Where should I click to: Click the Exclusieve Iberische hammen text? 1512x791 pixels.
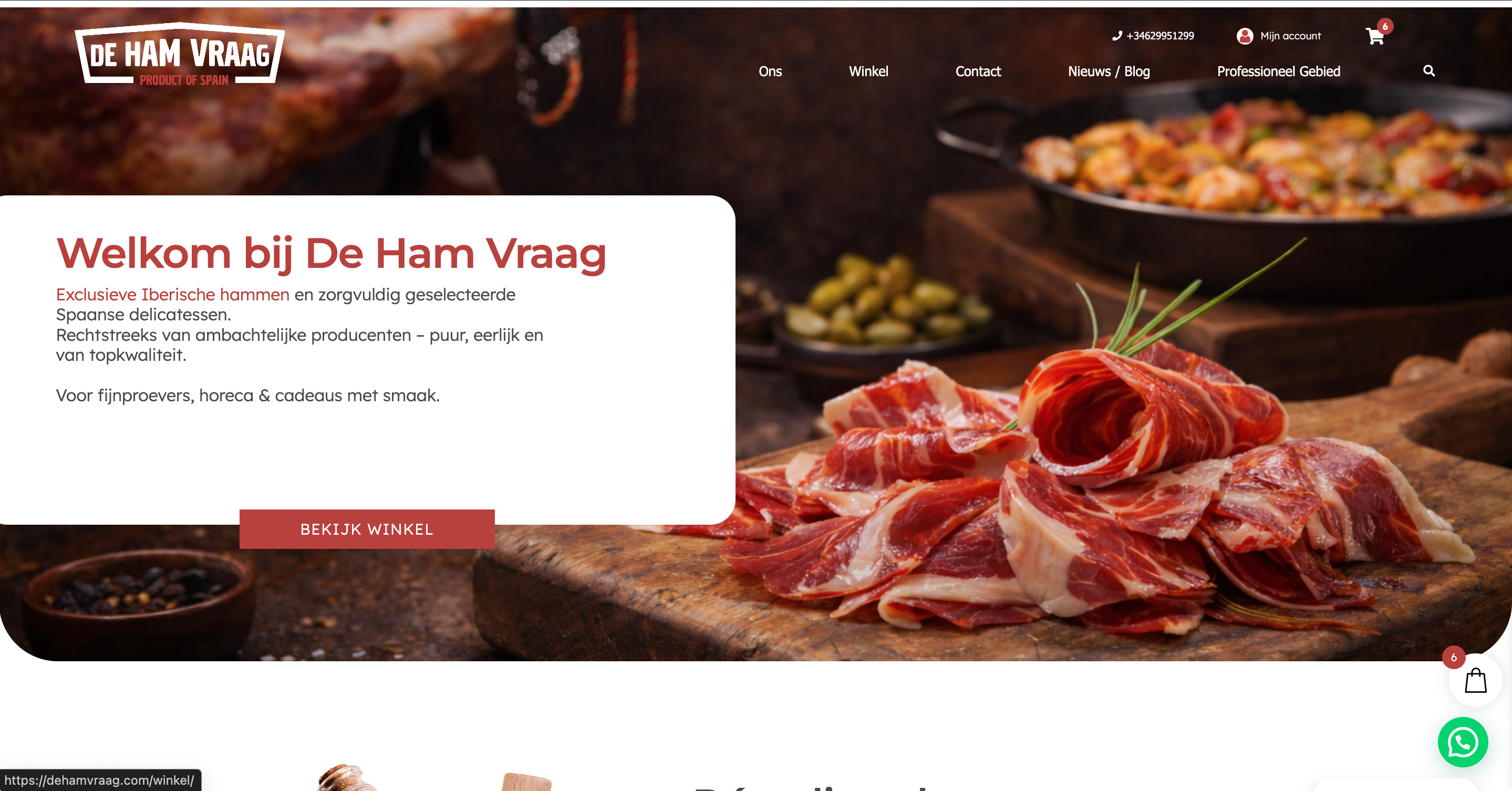pos(172,294)
